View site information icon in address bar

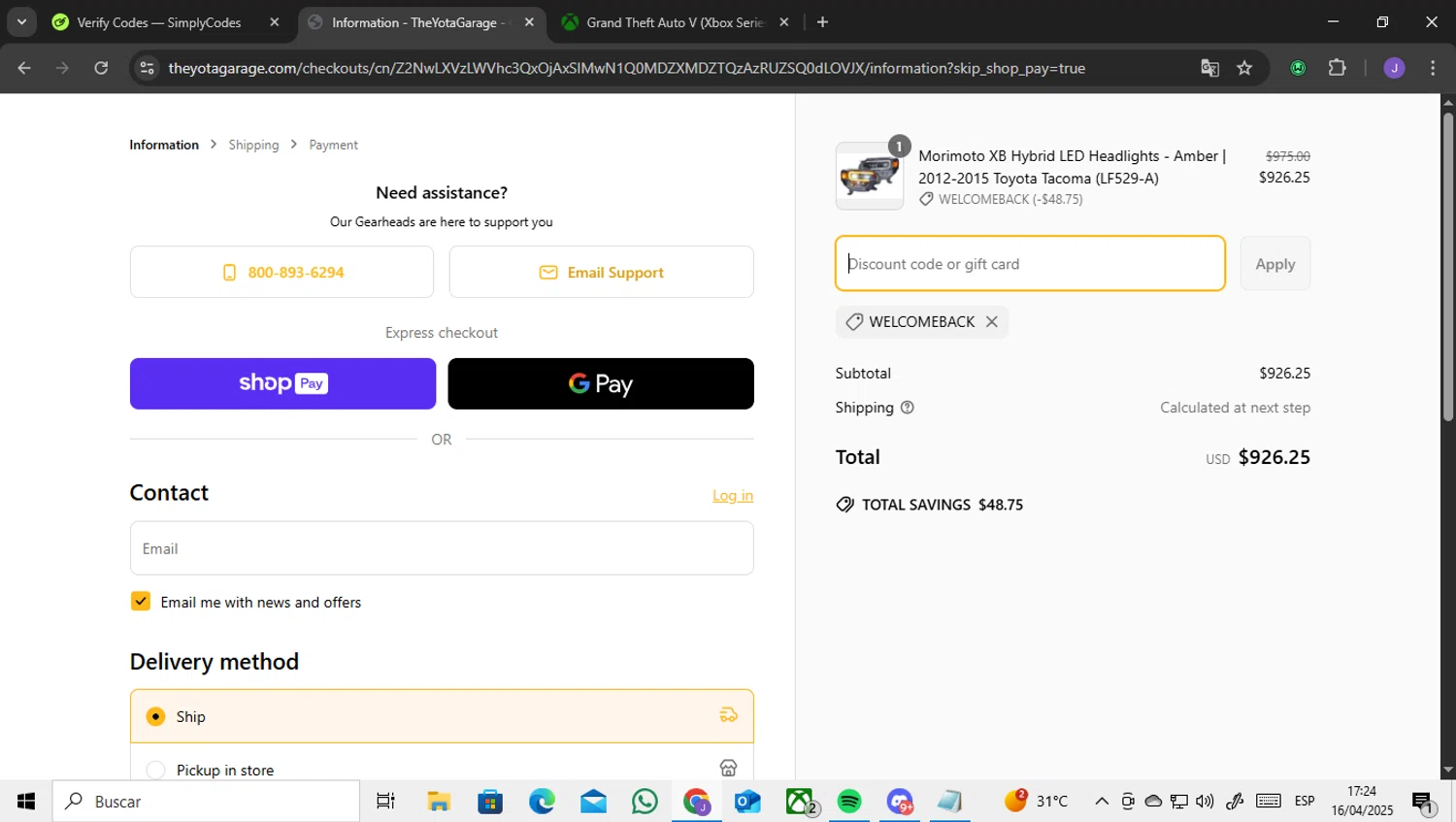point(148,68)
